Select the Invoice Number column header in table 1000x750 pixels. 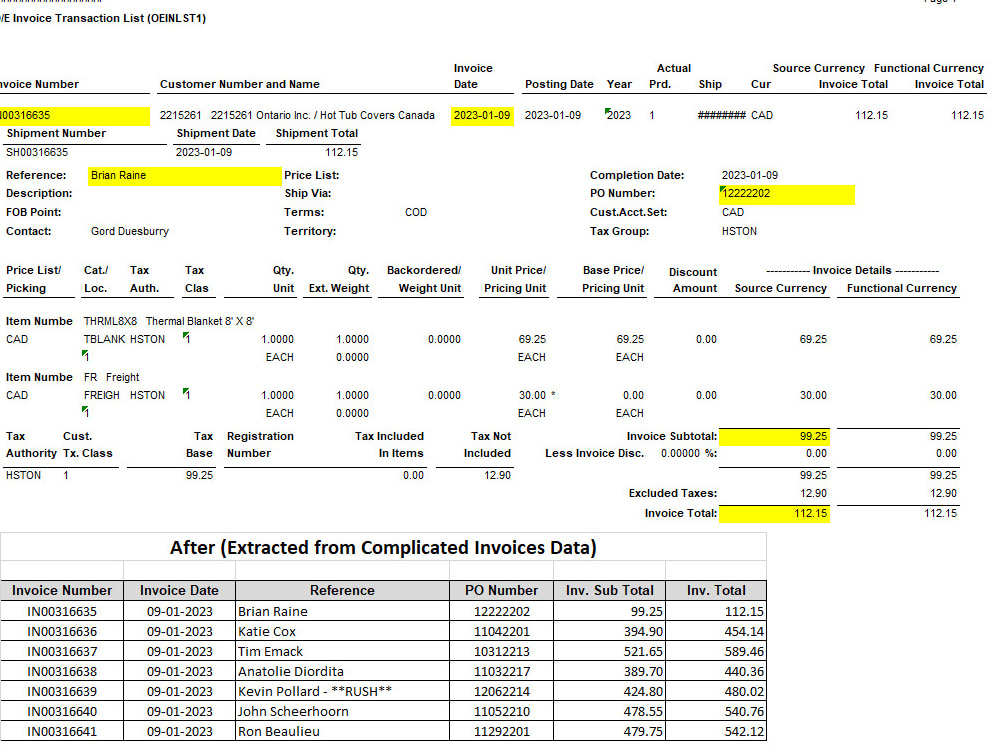coord(62,591)
